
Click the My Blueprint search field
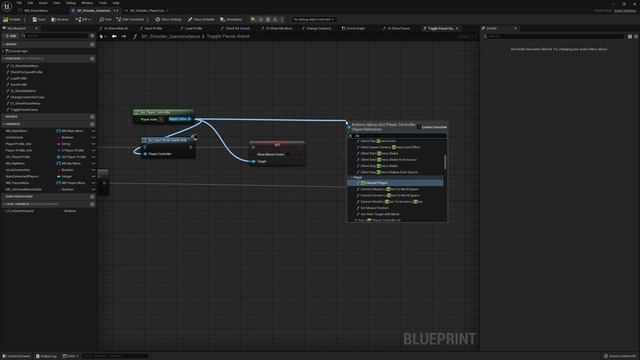[x=55, y=36]
